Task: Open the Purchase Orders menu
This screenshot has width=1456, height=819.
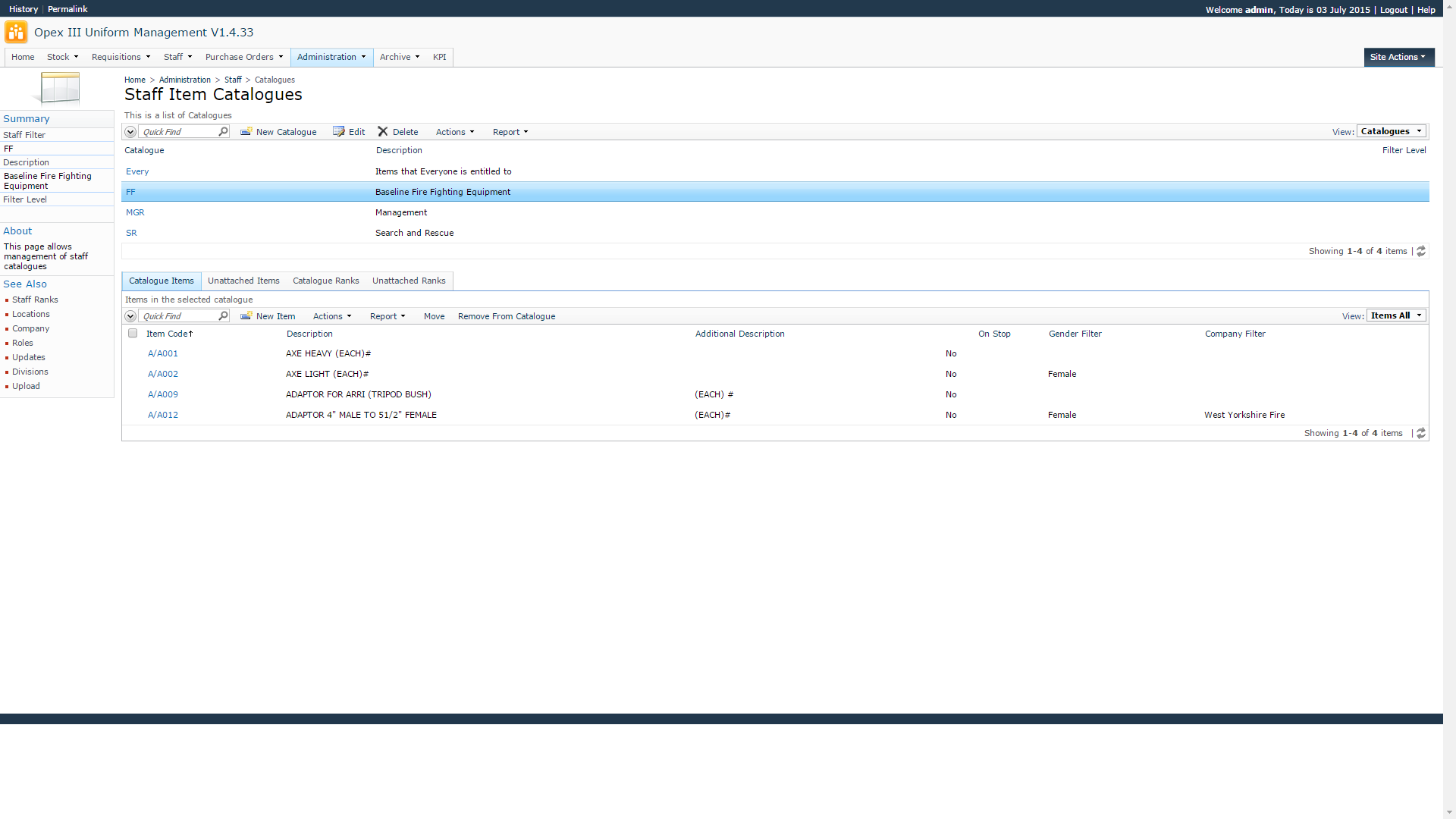Action: point(243,57)
